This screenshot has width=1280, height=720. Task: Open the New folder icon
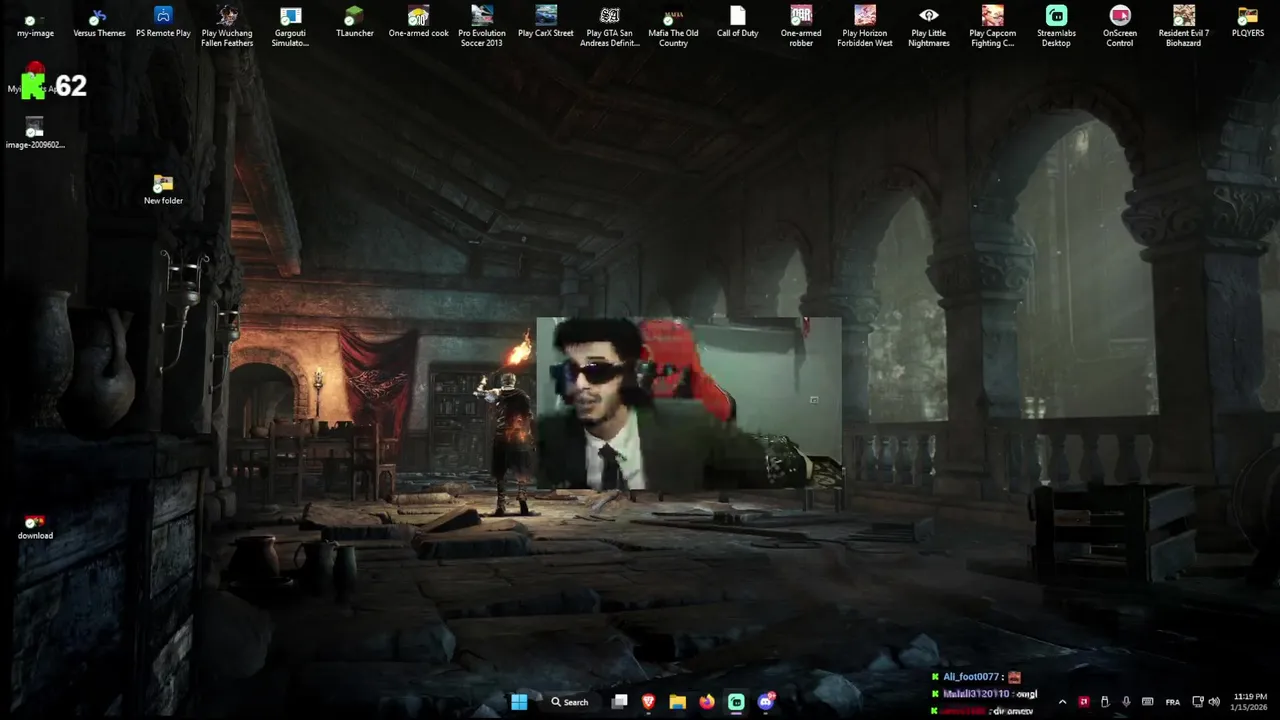pos(163,190)
